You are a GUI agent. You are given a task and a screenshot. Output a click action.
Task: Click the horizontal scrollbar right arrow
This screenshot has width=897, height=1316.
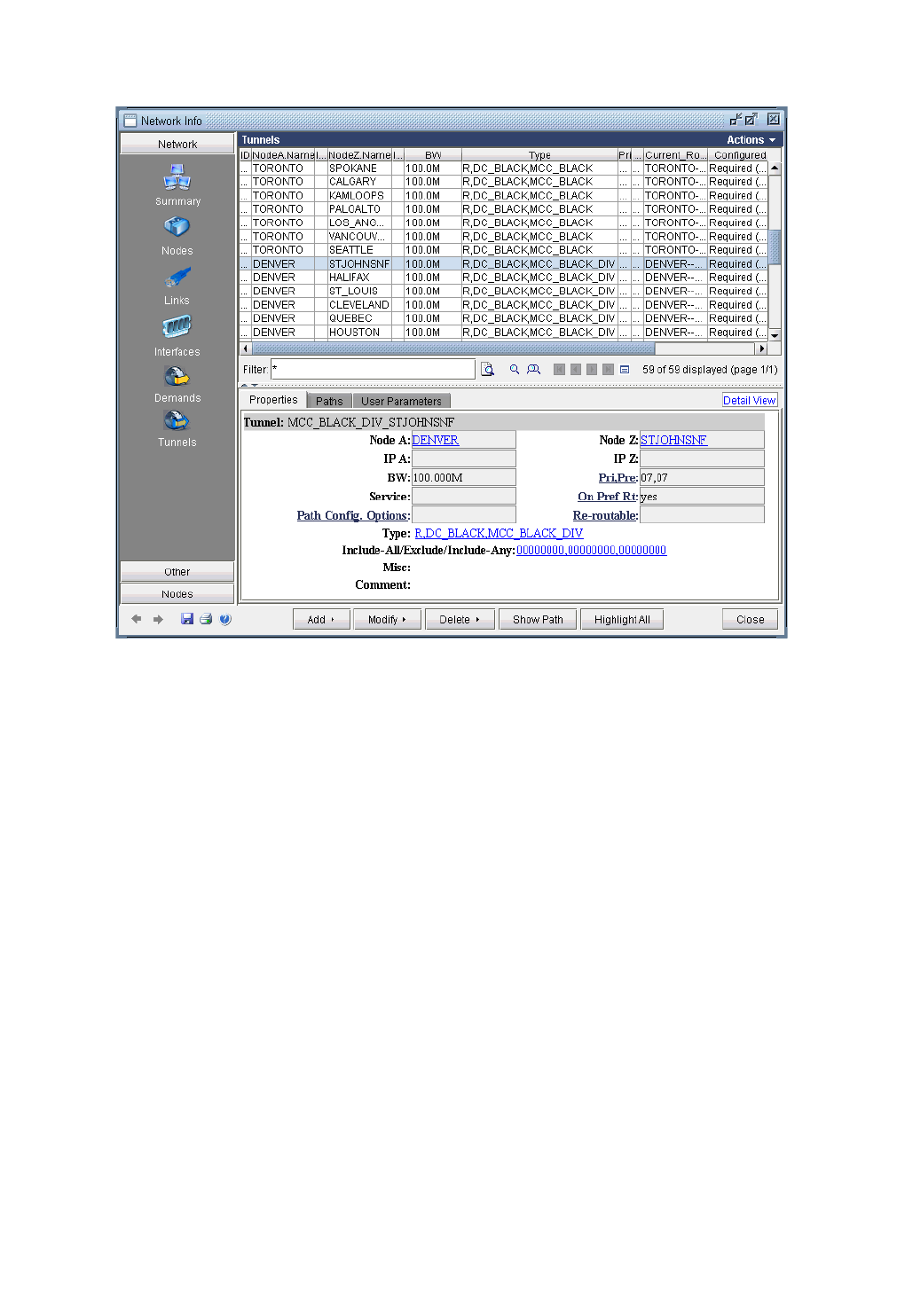coord(761,349)
